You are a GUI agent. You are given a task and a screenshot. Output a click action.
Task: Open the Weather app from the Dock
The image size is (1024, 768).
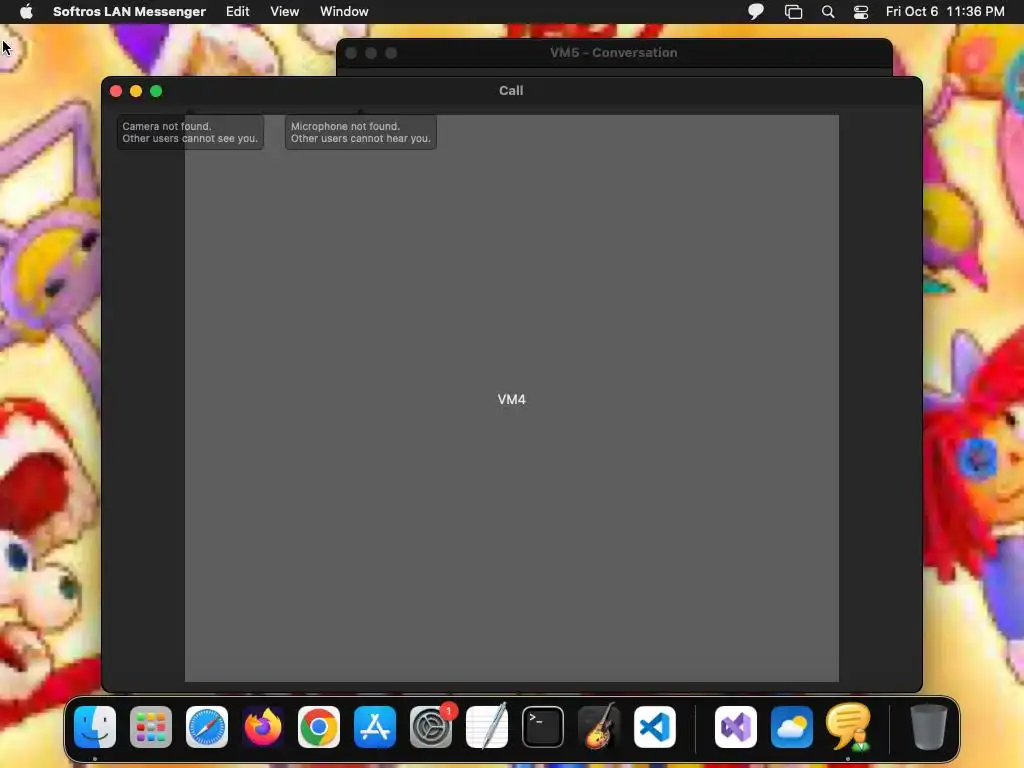pos(792,726)
